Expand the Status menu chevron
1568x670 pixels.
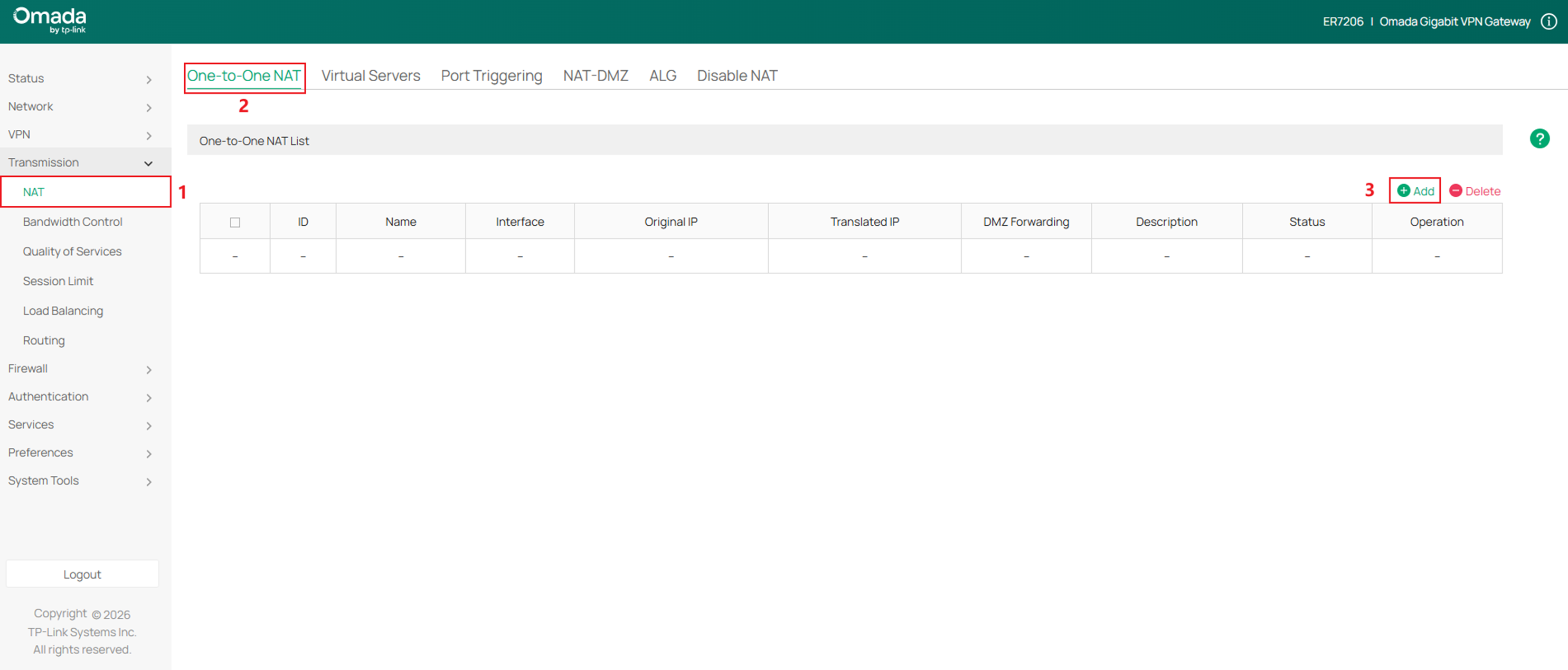tap(148, 79)
